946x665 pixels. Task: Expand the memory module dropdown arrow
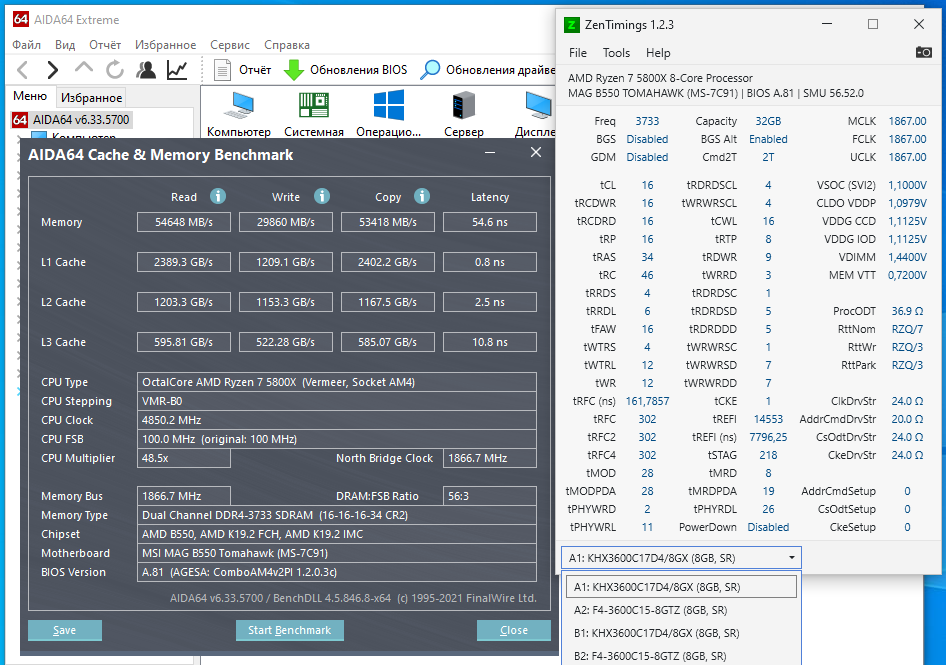coord(792,558)
